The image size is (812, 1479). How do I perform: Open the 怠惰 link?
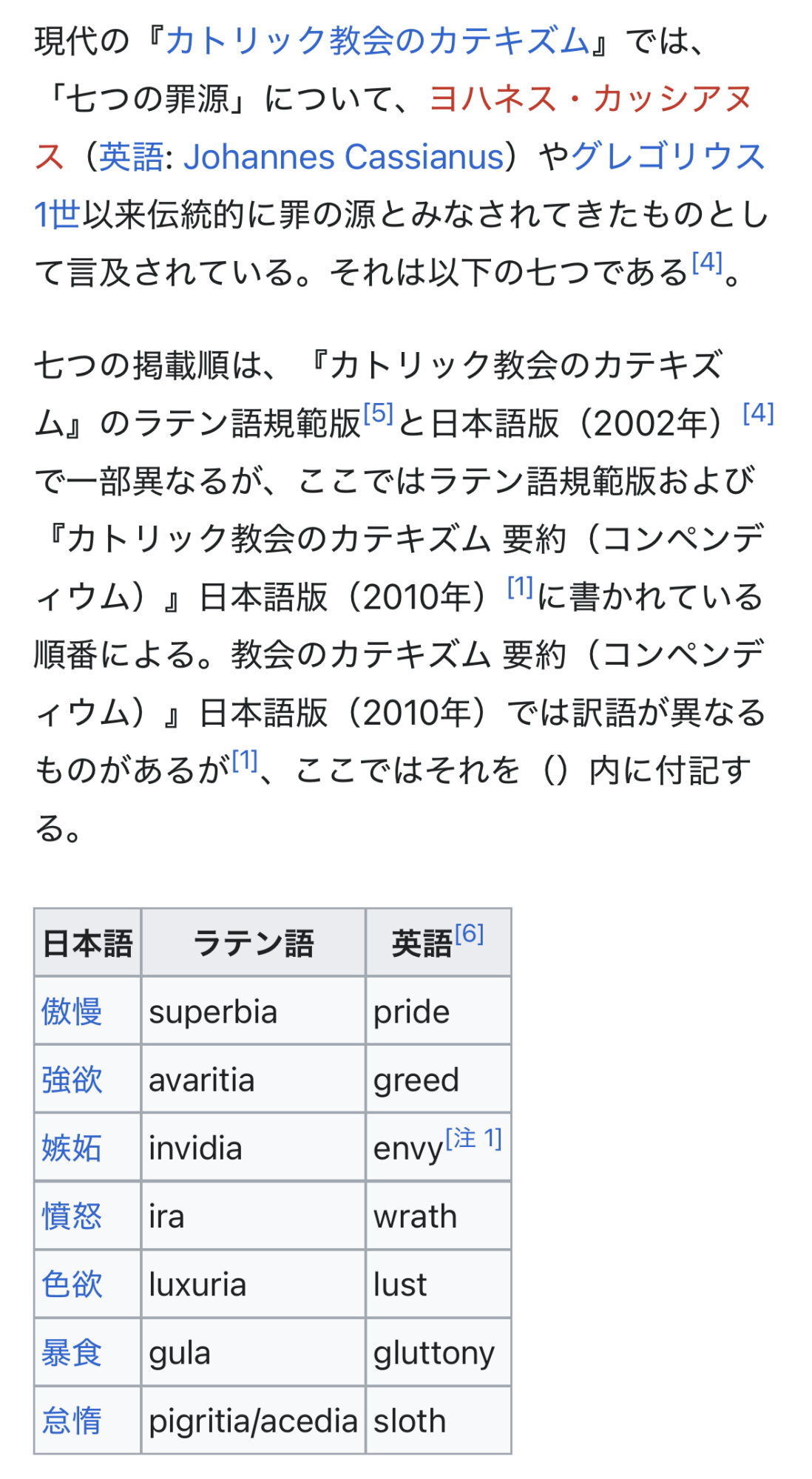(x=72, y=1421)
